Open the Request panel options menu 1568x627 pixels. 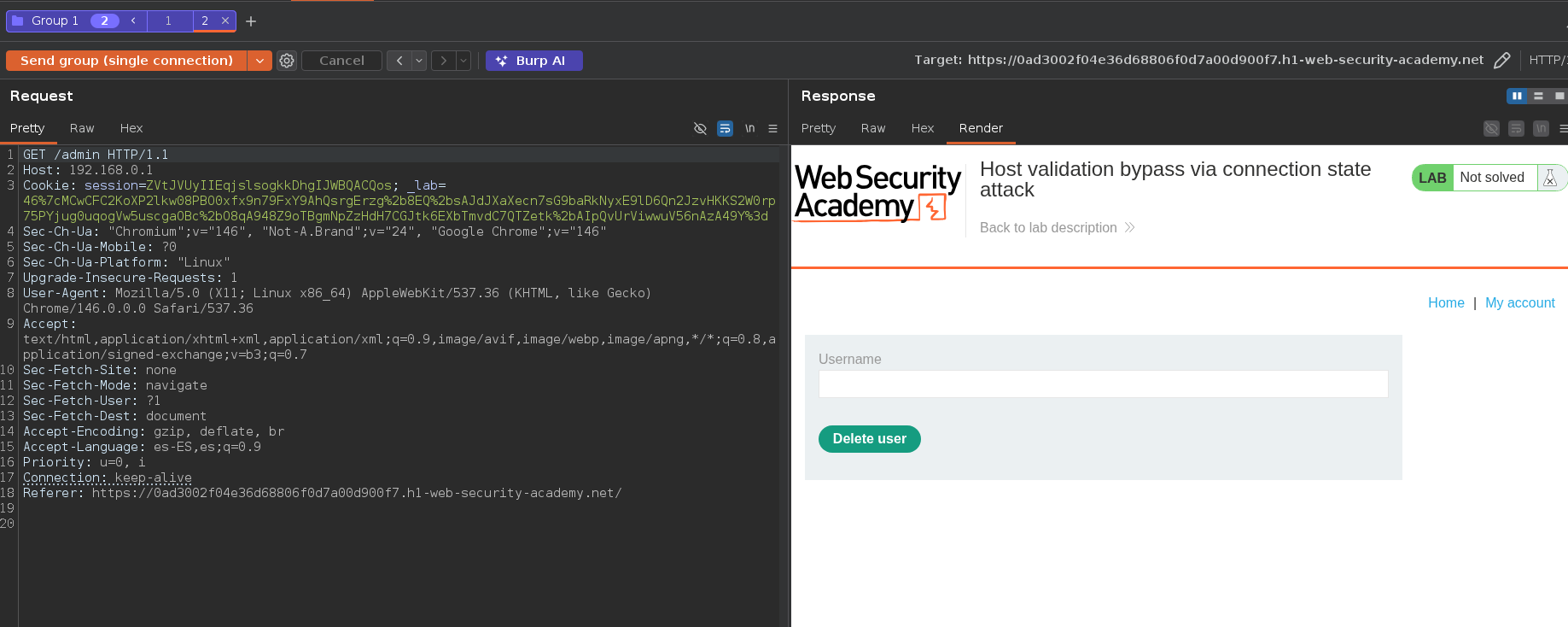point(772,128)
